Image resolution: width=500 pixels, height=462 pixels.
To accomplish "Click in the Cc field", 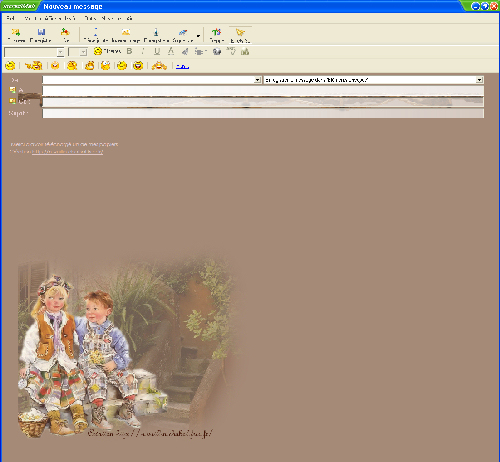I will pyautogui.click(x=263, y=102).
